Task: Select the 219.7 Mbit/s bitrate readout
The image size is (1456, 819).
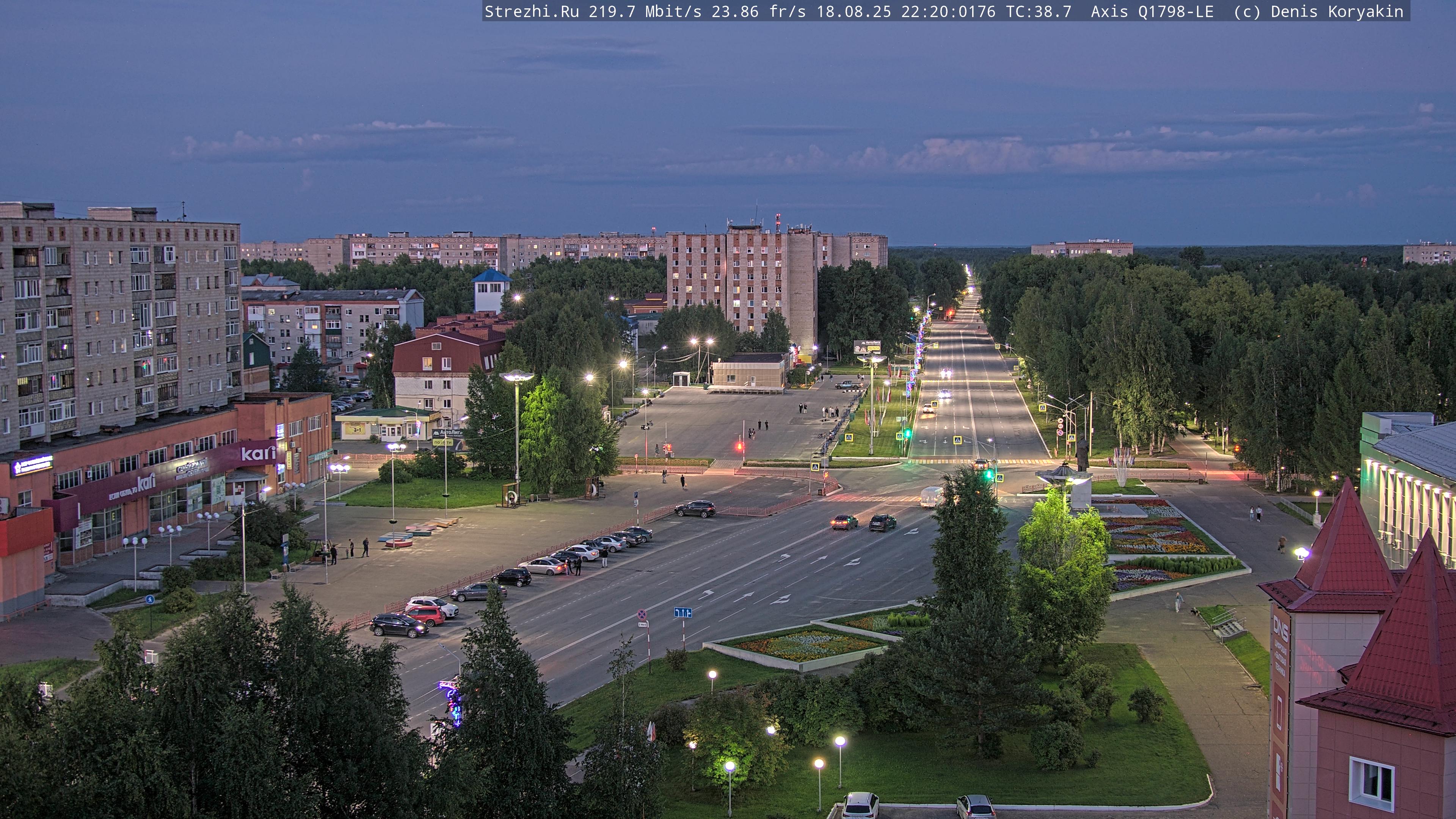Action: click(645, 11)
